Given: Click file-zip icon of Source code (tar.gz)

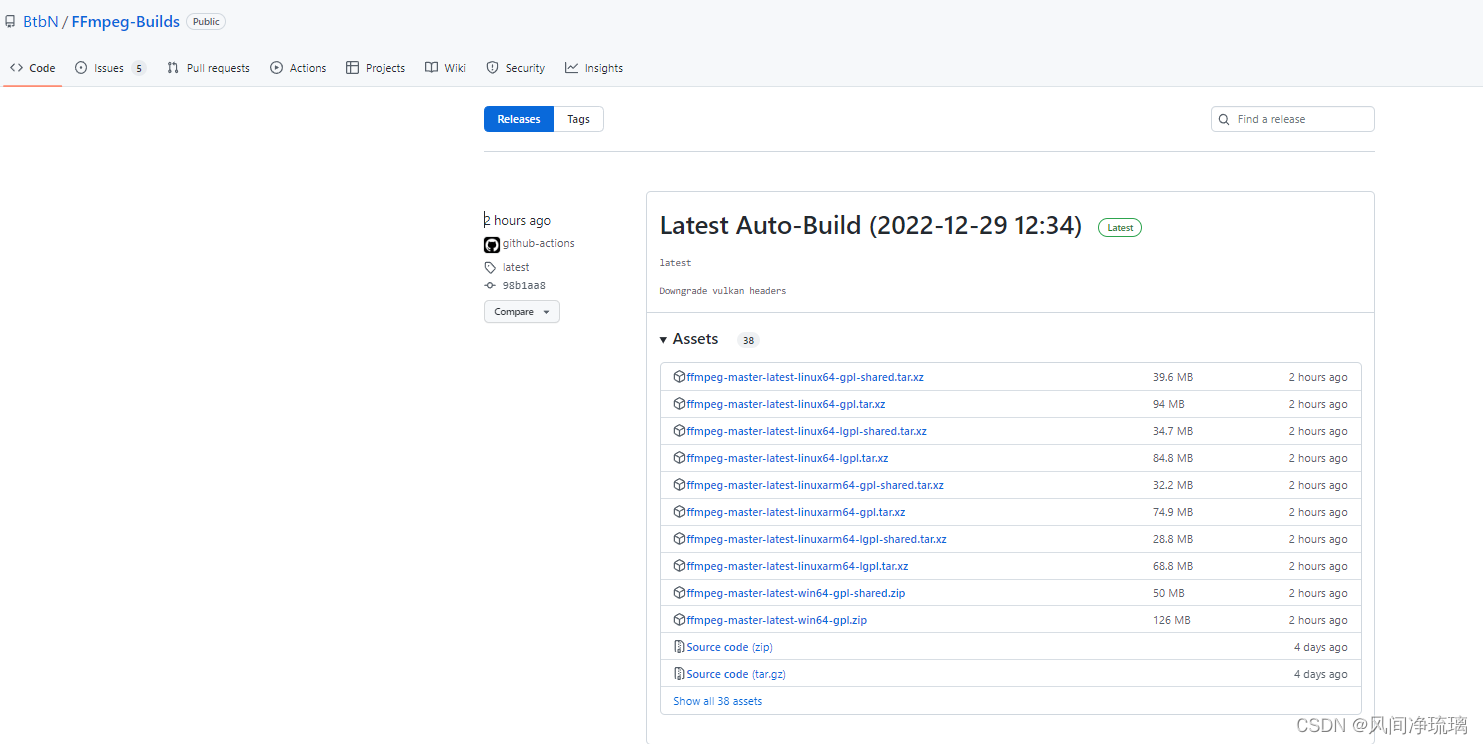Looking at the screenshot, I should tap(679, 674).
